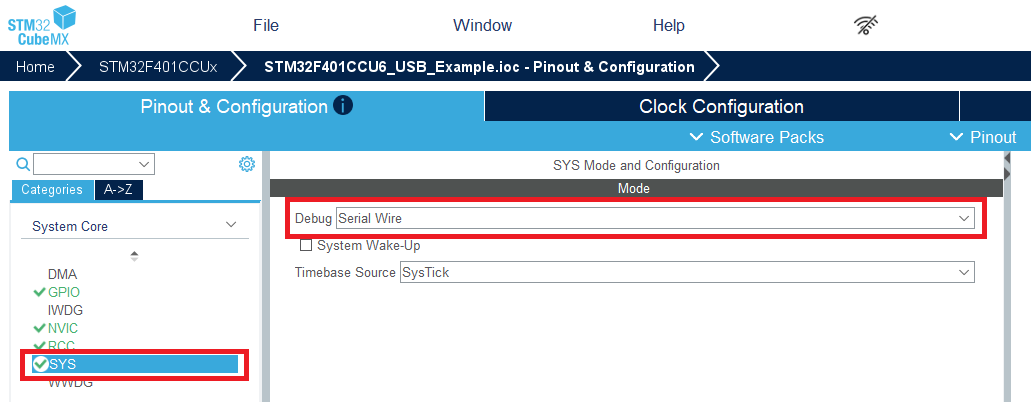Switch to the A->Z tab
Viewport: 1031px width, 402px height.
click(119, 190)
